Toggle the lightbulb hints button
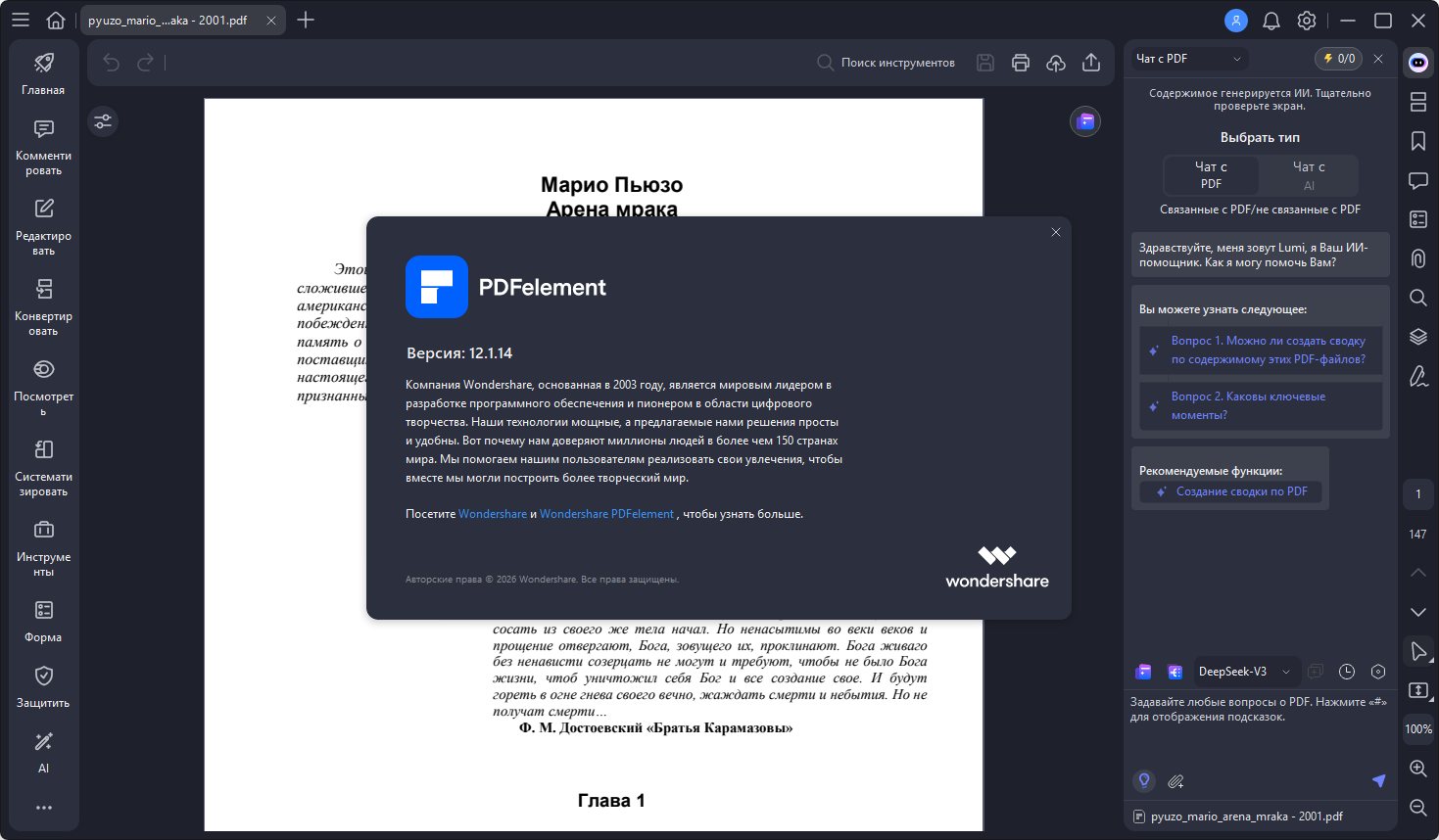 pos(1143,780)
